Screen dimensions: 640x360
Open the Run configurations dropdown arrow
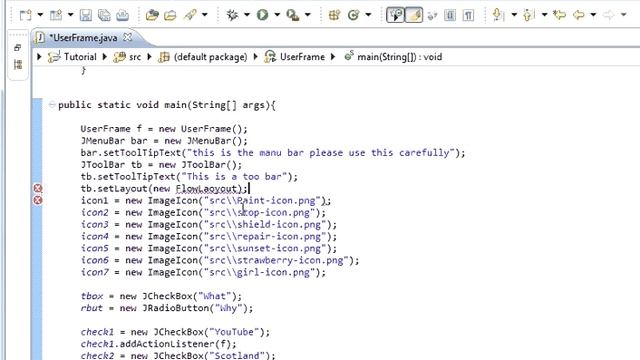click(277, 15)
